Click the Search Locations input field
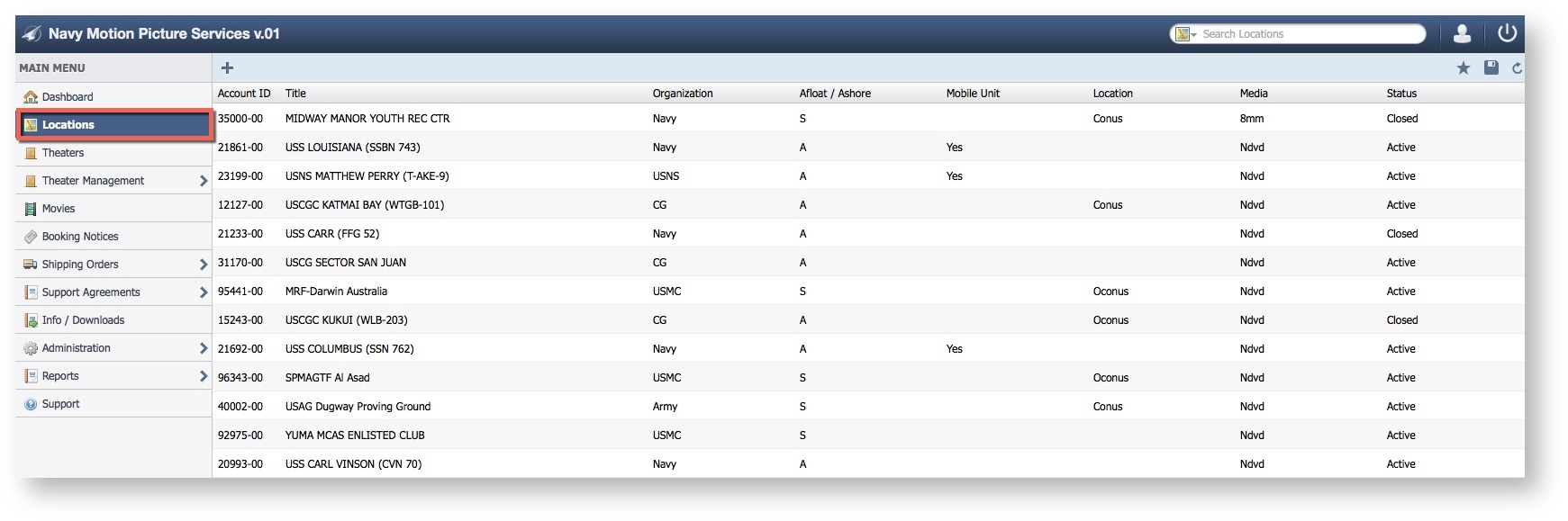1568x521 pixels. [1309, 34]
